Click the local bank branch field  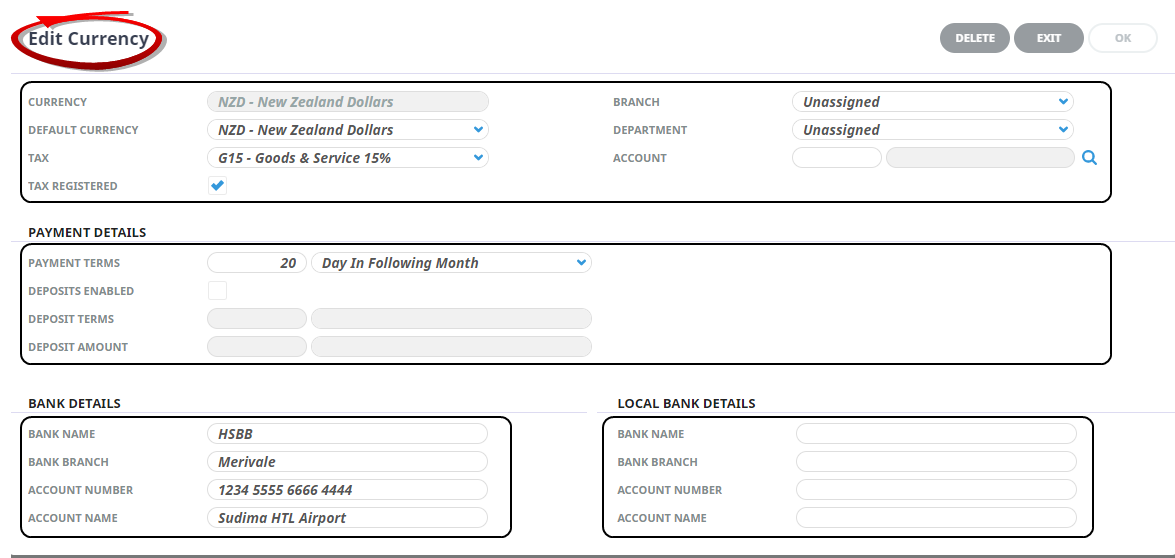(936, 462)
